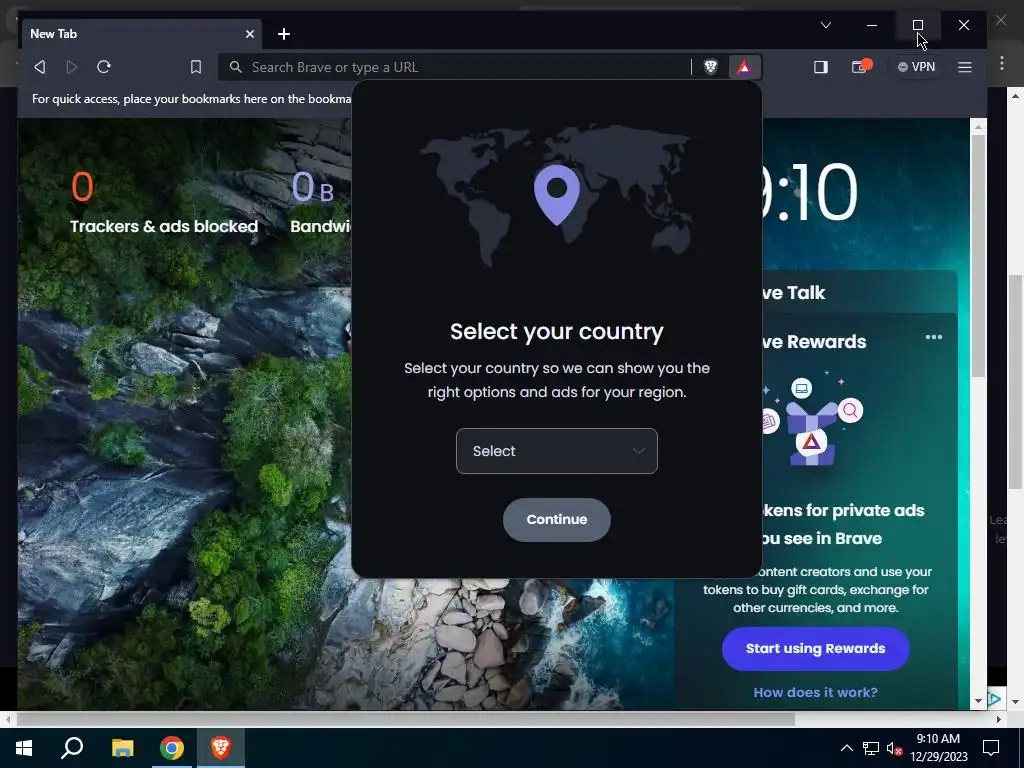Click the page scrollbar down arrow
The image size is (1024, 768).
(x=978, y=701)
